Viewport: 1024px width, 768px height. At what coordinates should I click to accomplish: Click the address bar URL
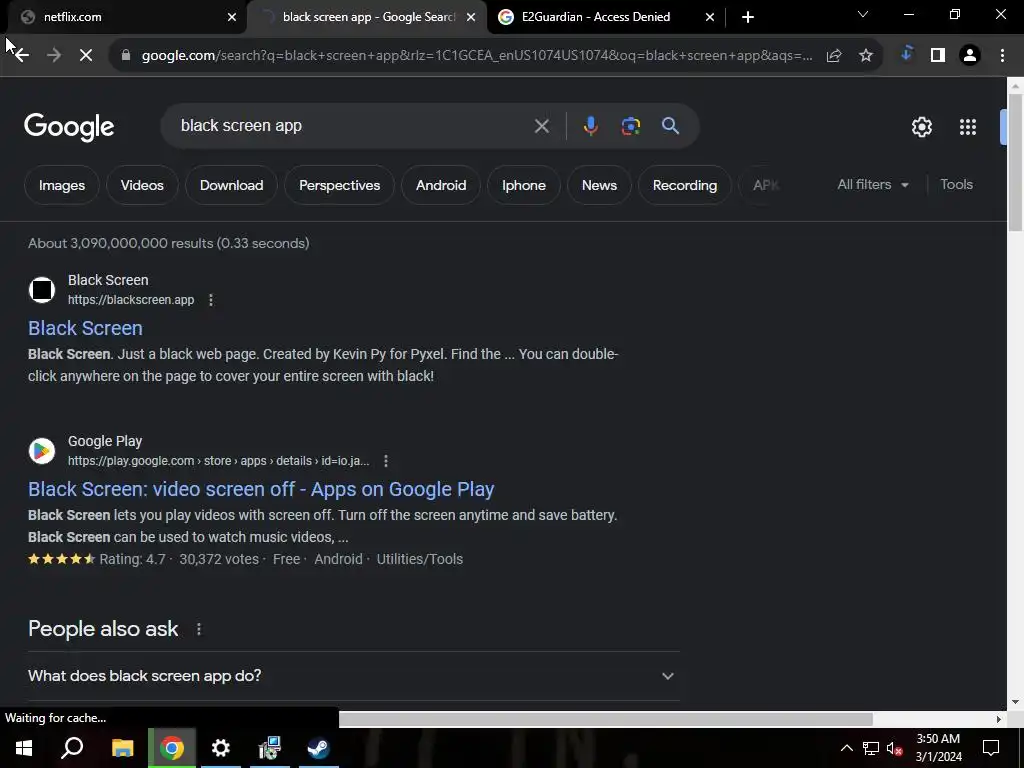[477, 56]
